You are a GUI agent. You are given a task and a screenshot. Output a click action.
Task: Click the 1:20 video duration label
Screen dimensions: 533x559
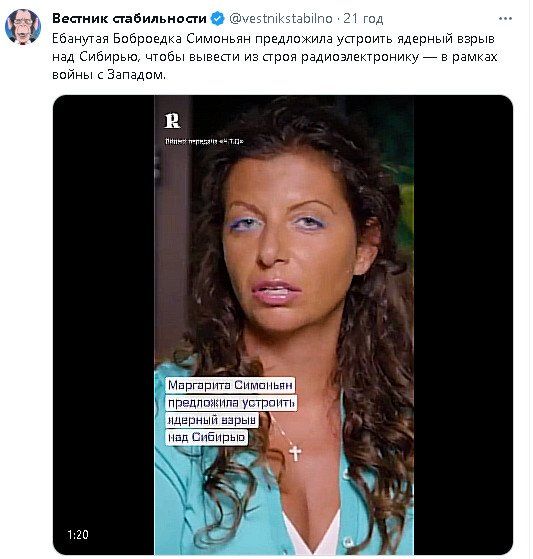[x=78, y=534]
